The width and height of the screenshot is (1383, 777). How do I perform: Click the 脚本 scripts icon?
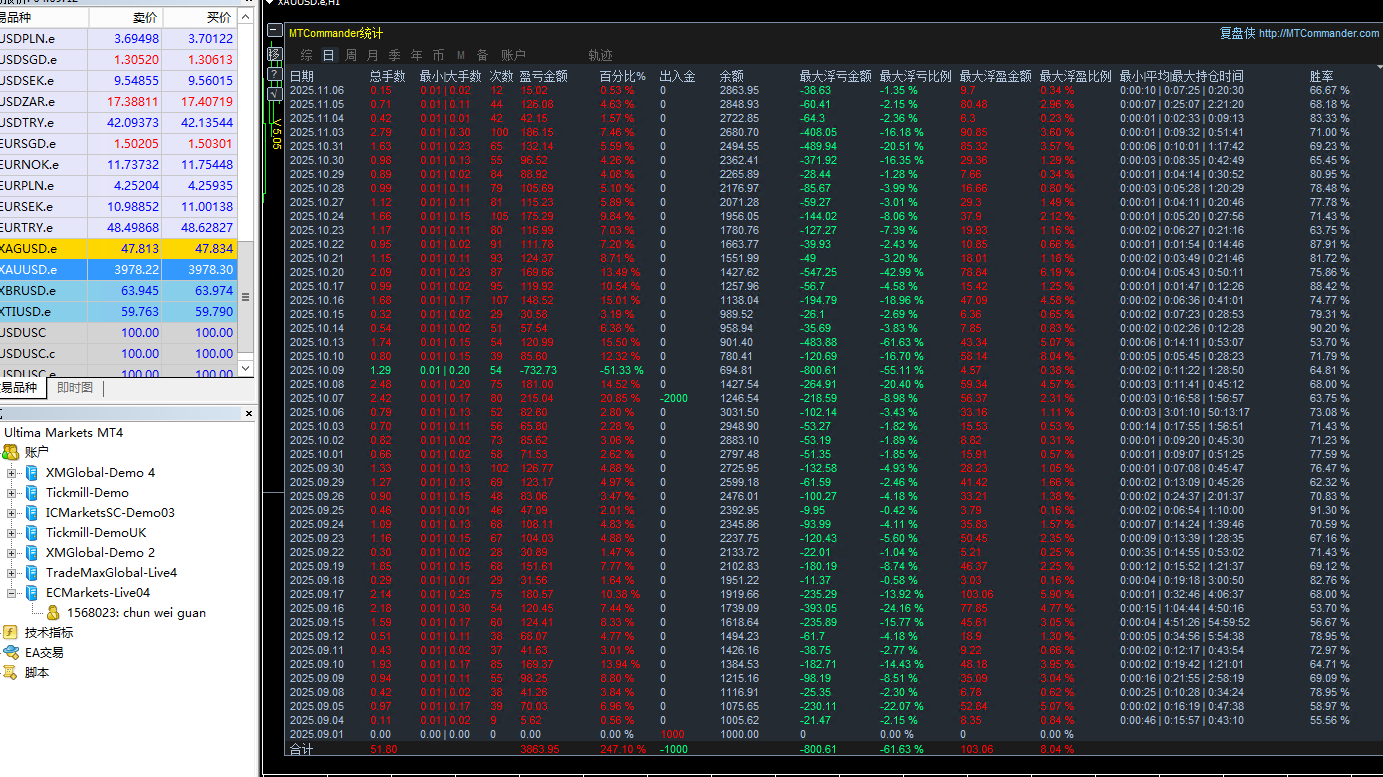coord(11,672)
